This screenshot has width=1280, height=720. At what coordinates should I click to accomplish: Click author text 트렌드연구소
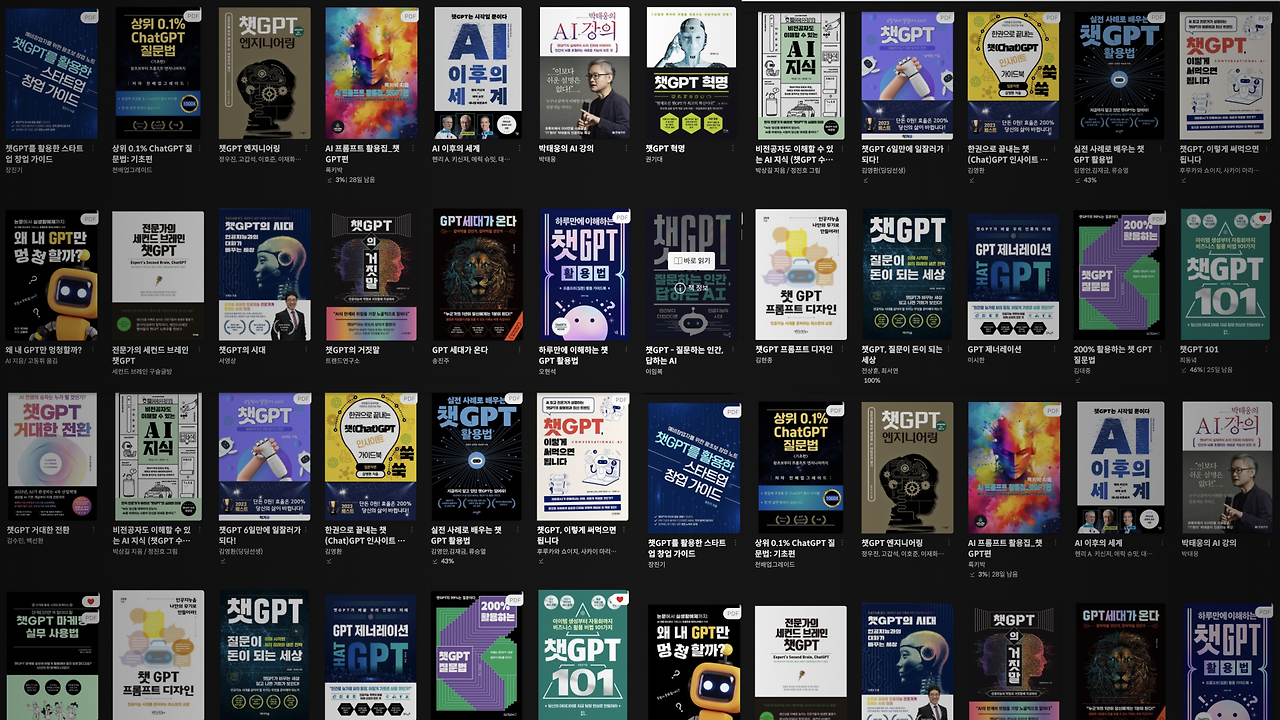(x=341, y=361)
